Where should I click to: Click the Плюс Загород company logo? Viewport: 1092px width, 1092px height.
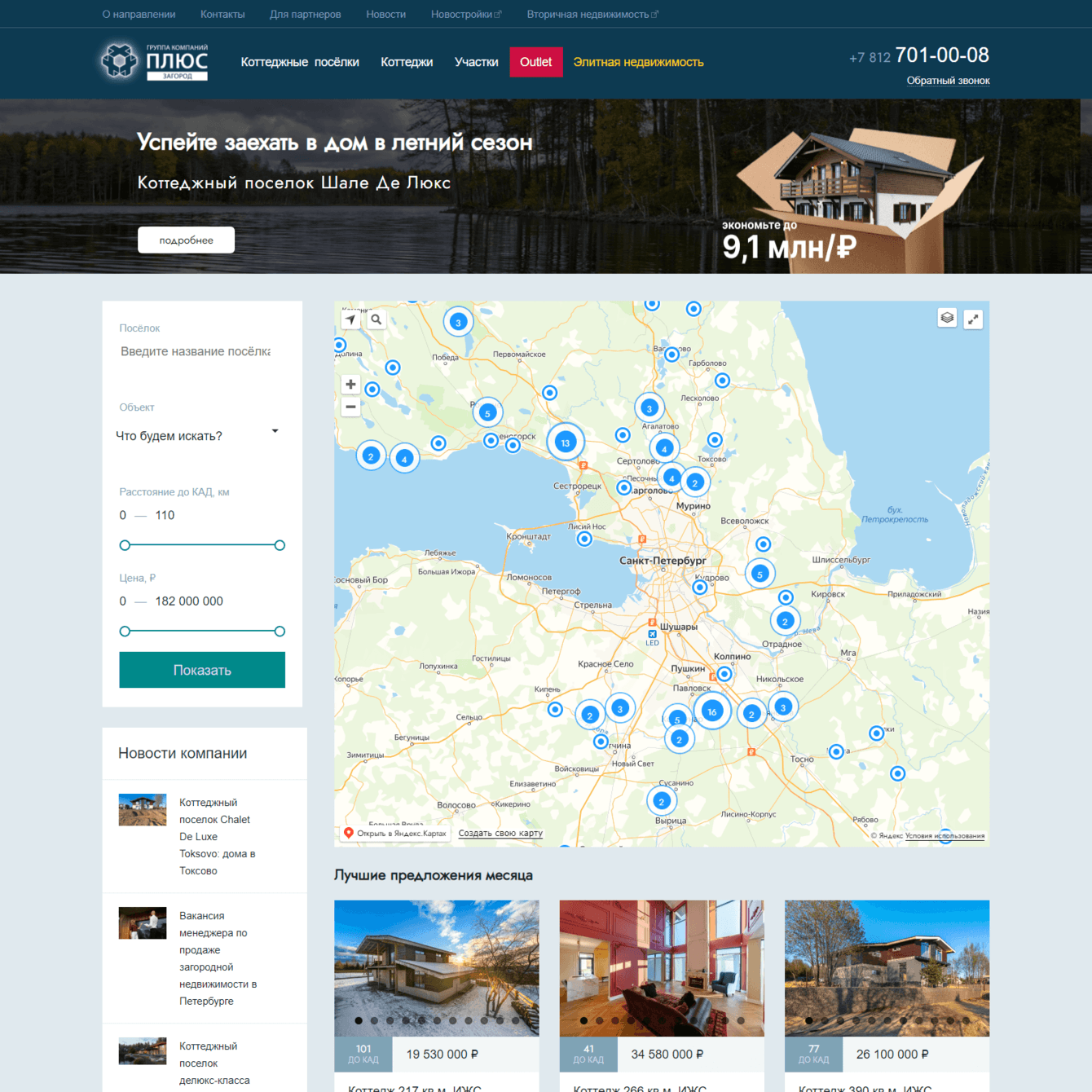coord(155,62)
